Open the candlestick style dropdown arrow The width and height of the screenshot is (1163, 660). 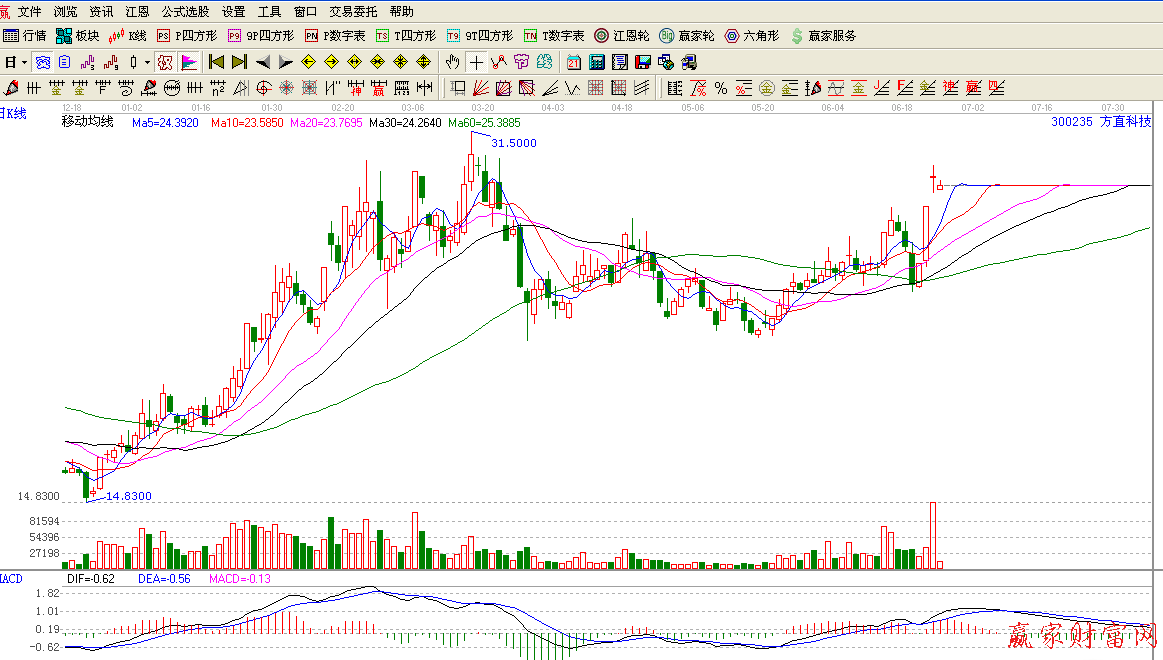pos(146,62)
